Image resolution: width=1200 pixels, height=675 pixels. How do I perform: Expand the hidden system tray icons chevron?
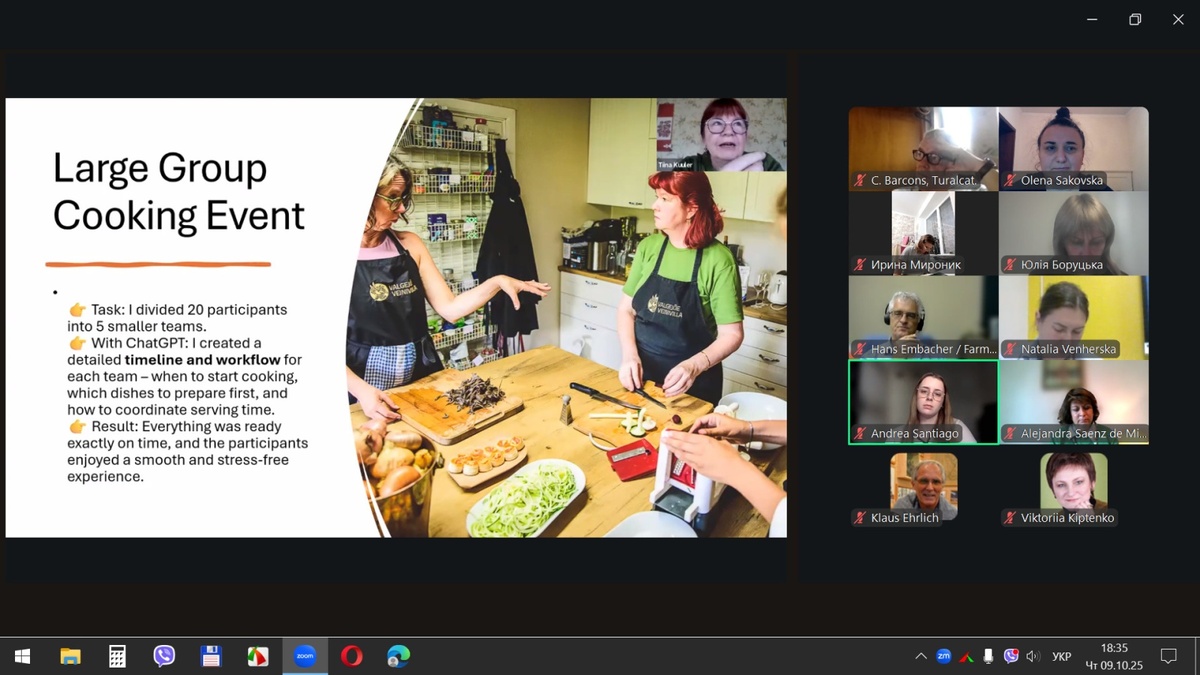920,656
